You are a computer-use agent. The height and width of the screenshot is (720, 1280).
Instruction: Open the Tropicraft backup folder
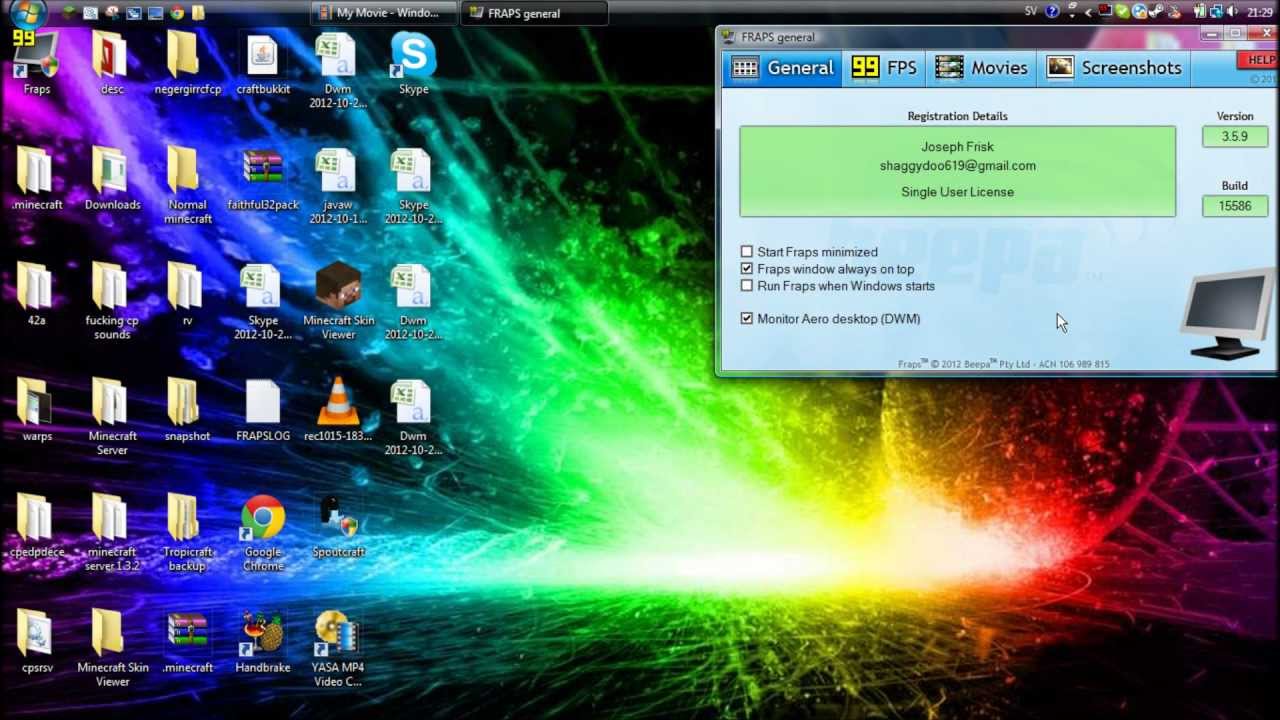click(x=188, y=532)
